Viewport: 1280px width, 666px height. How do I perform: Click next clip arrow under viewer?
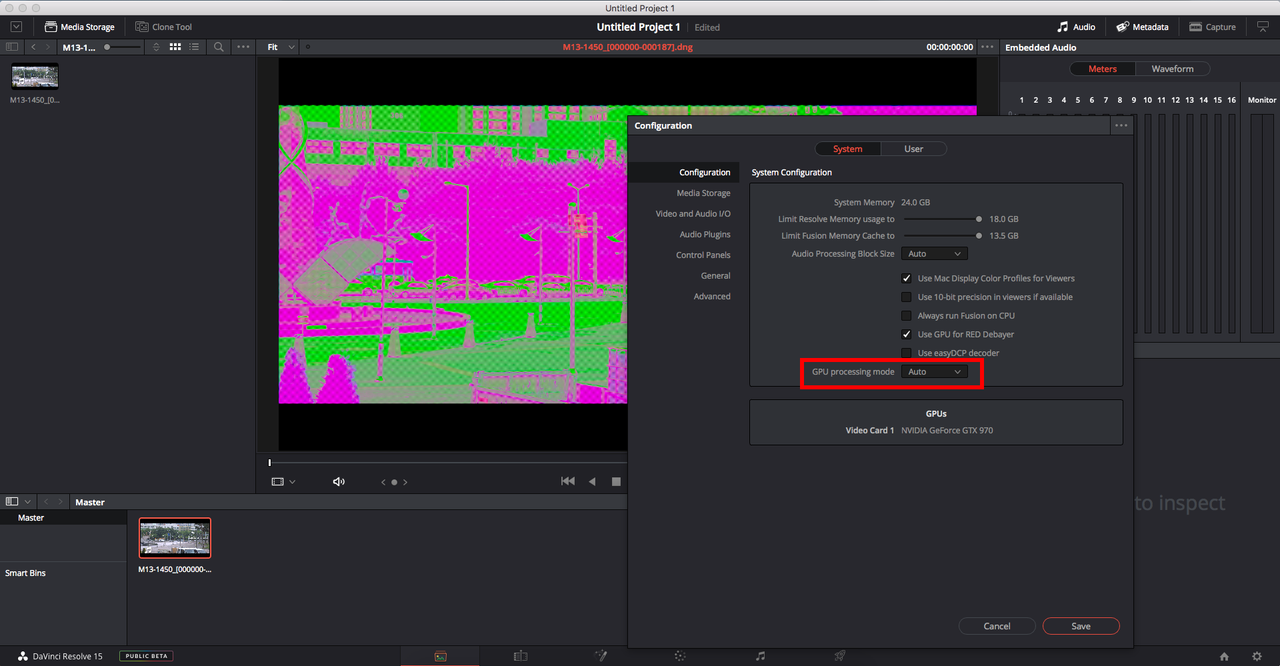[405, 482]
